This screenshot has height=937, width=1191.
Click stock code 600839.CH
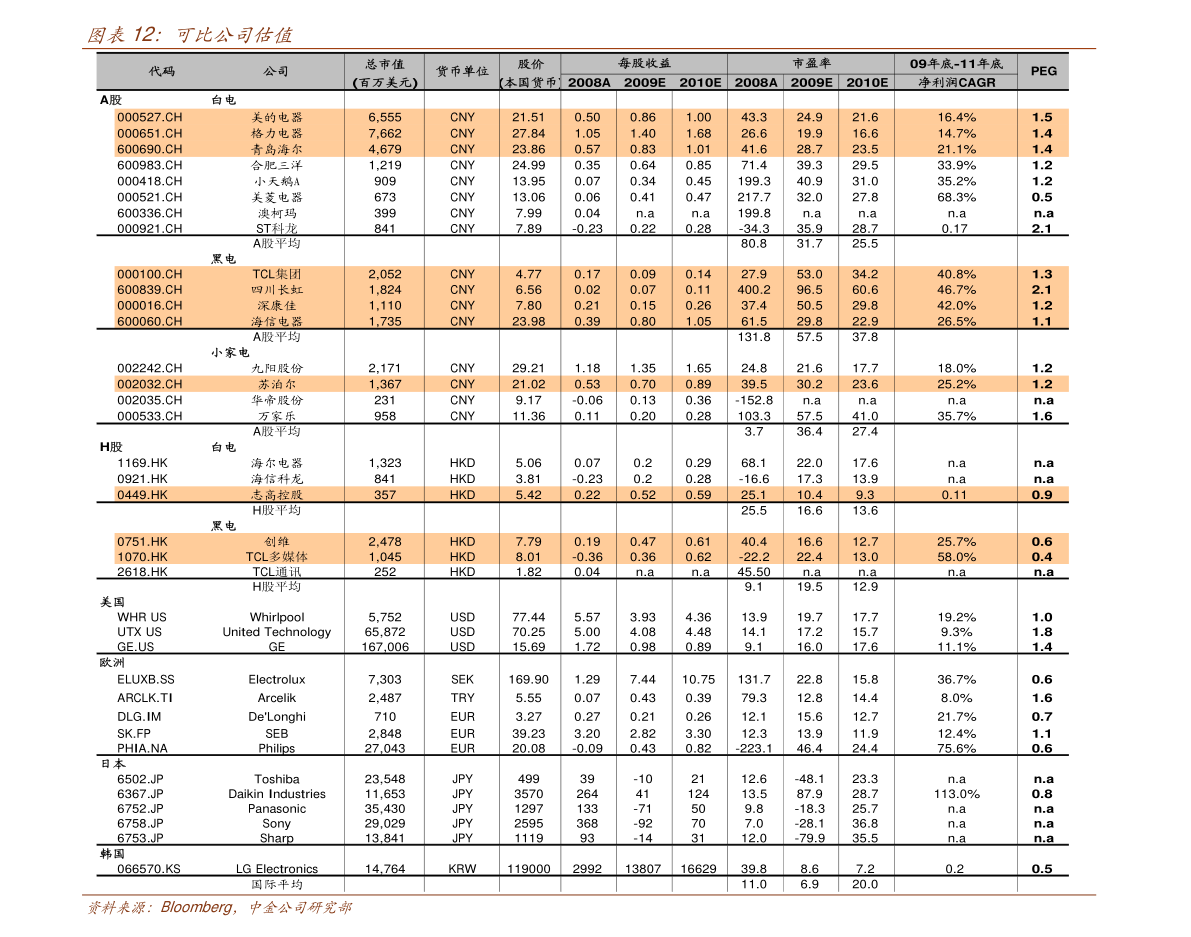(x=150, y=290)
